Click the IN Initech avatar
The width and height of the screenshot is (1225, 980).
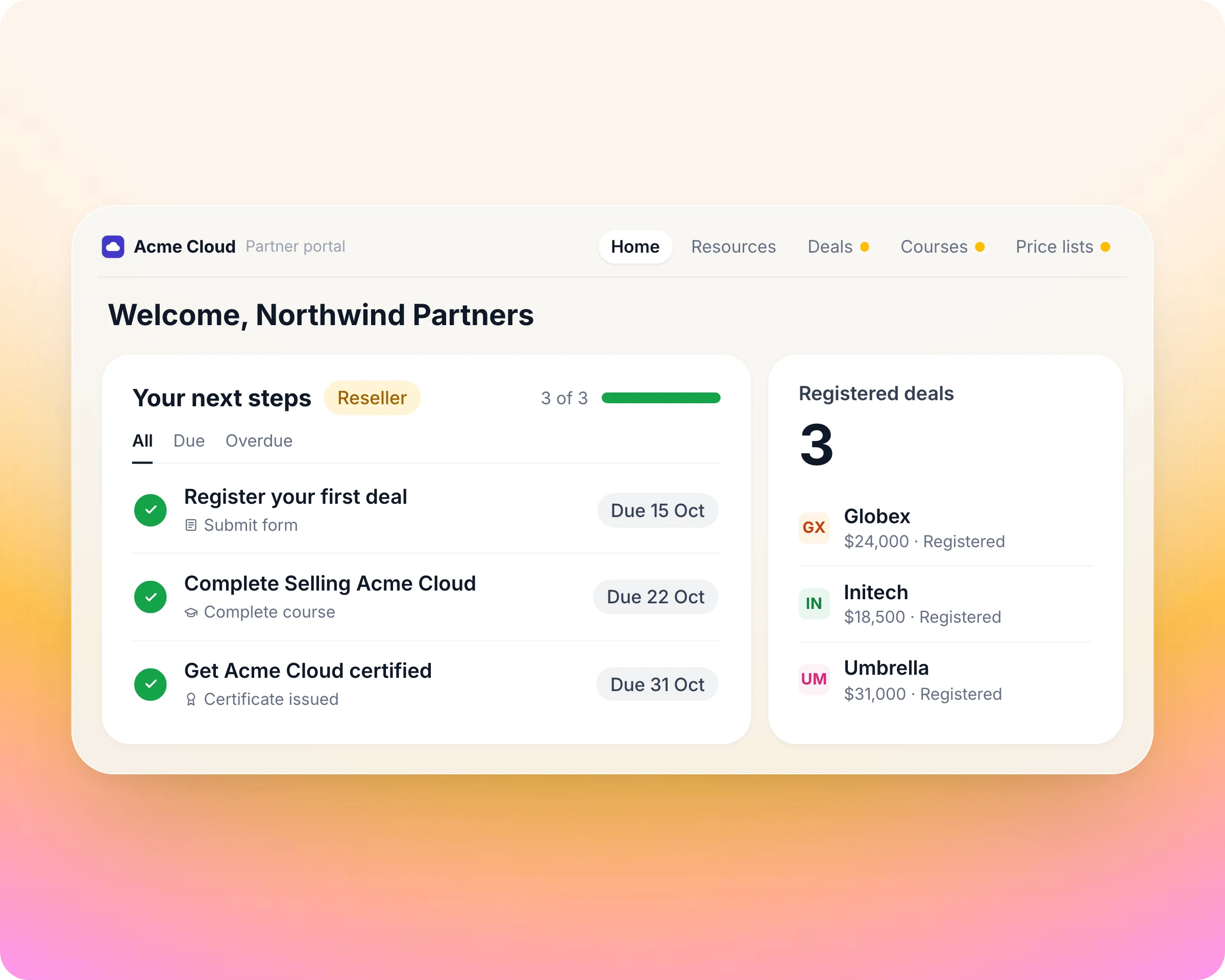(x=814, y=603)
